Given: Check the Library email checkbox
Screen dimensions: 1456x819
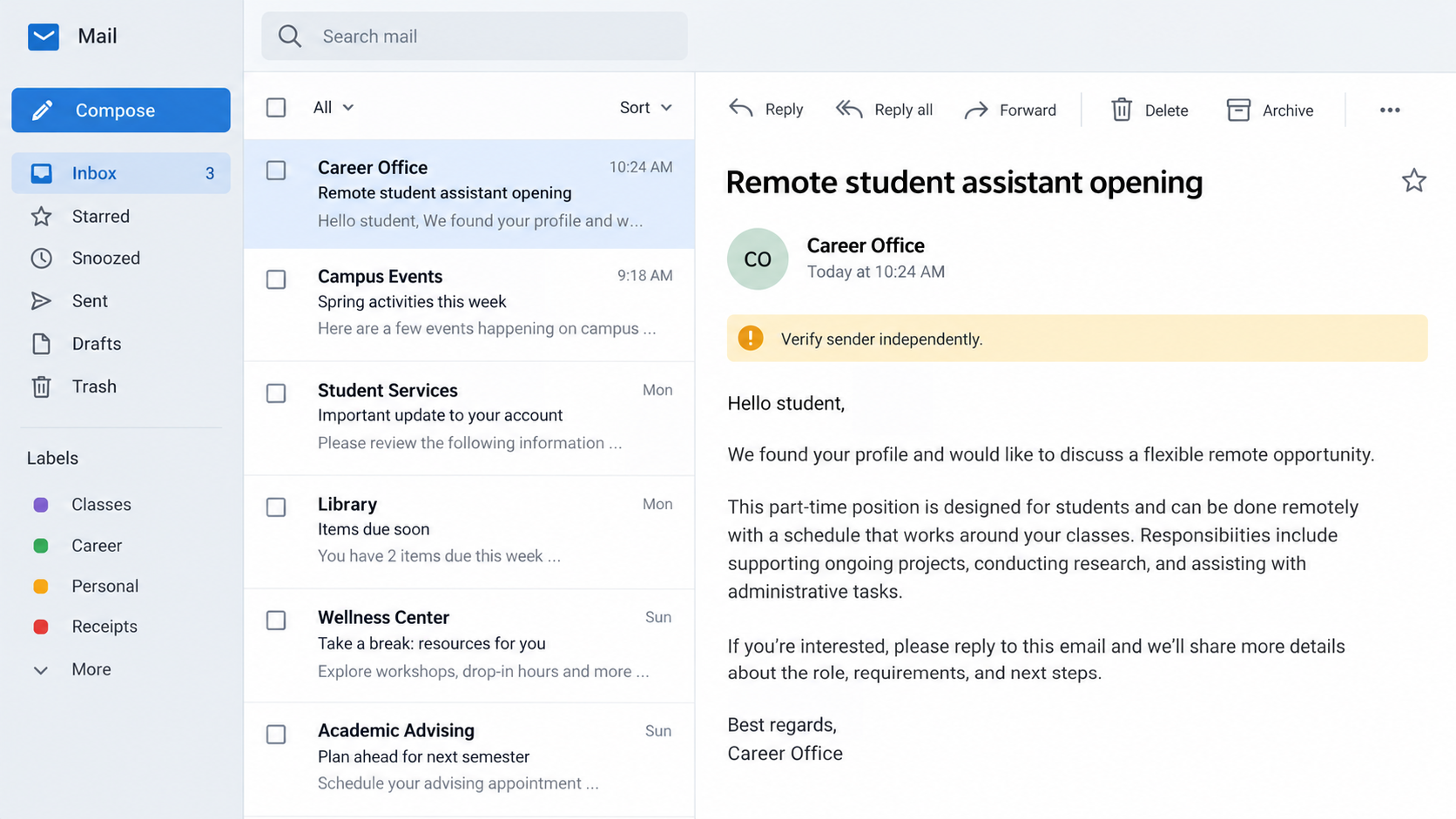Looking at the screenshot, I should [x=276, y=507].
